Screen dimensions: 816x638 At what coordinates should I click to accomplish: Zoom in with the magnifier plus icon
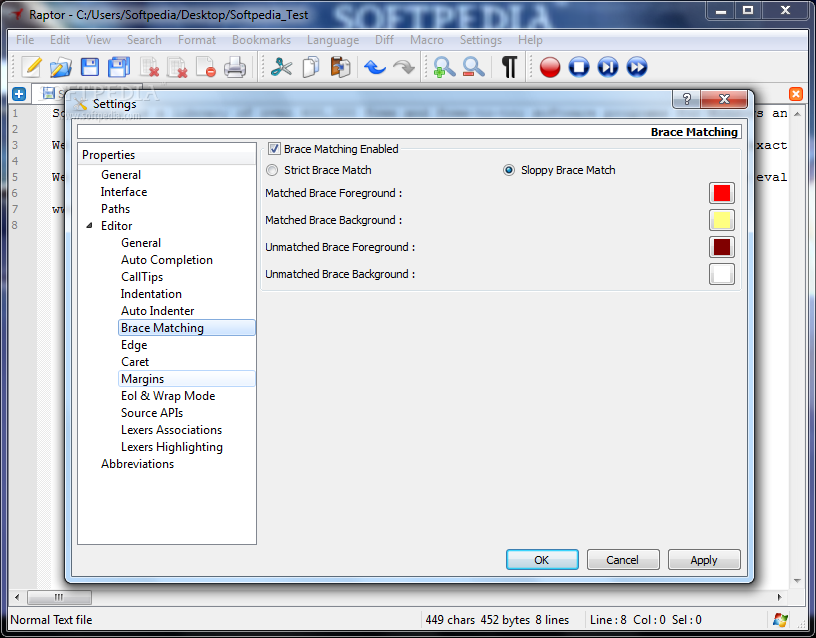[444, 67]
